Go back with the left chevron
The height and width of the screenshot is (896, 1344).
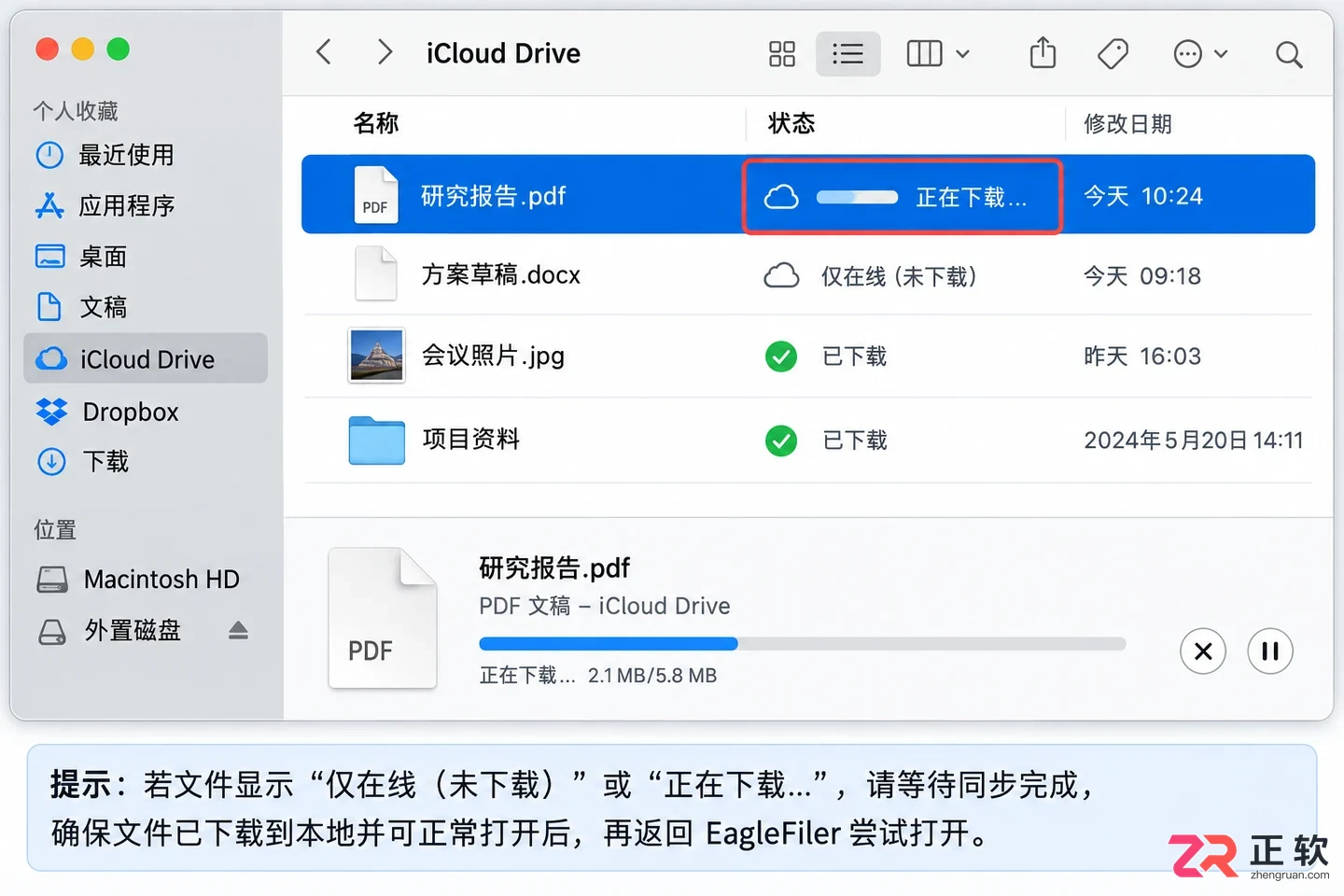click(x=324, y=52)
